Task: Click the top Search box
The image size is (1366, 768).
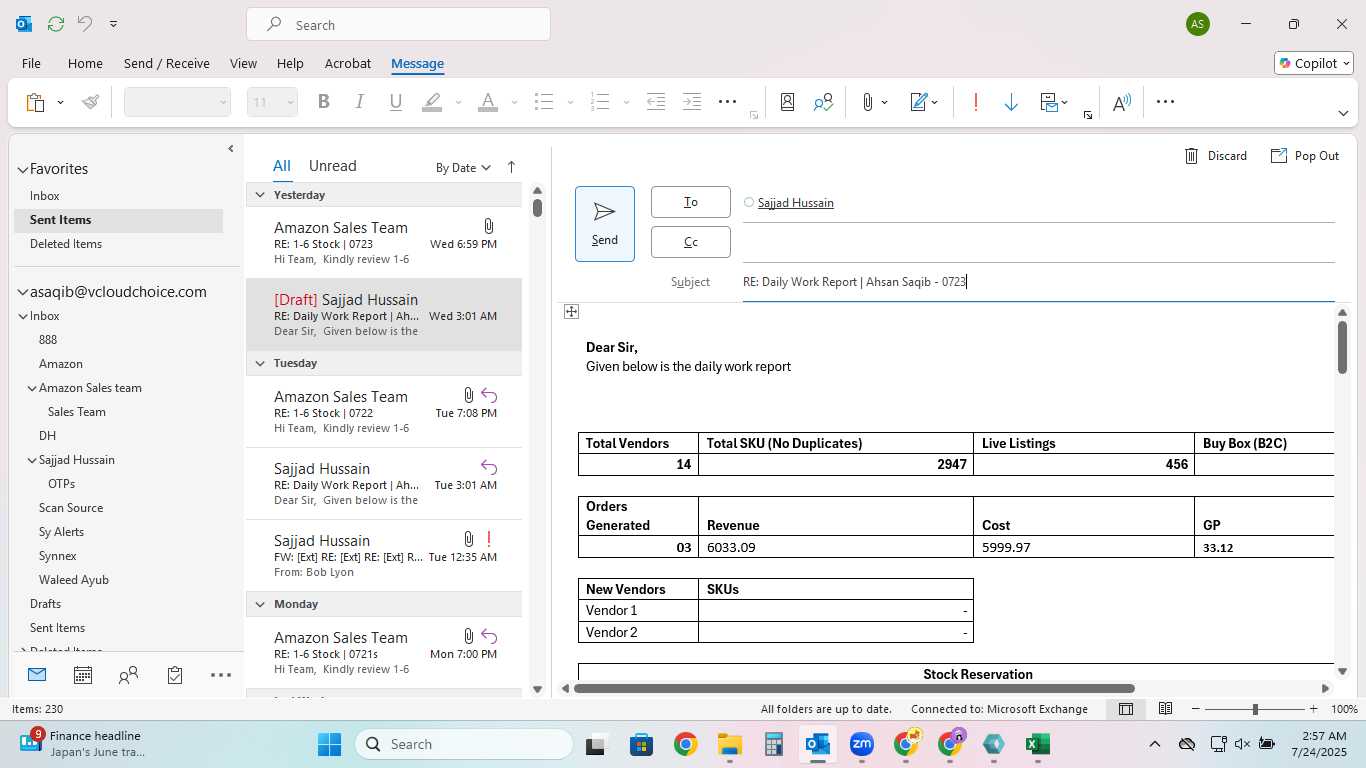Action: pyautogui.click(x=398, y=25)
